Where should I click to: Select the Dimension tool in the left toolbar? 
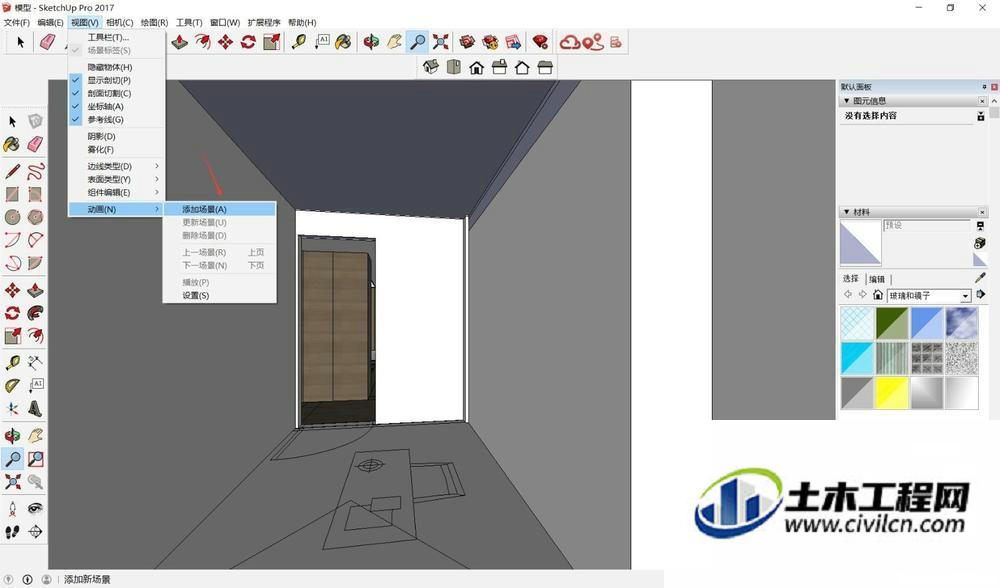tap(36, 362)
